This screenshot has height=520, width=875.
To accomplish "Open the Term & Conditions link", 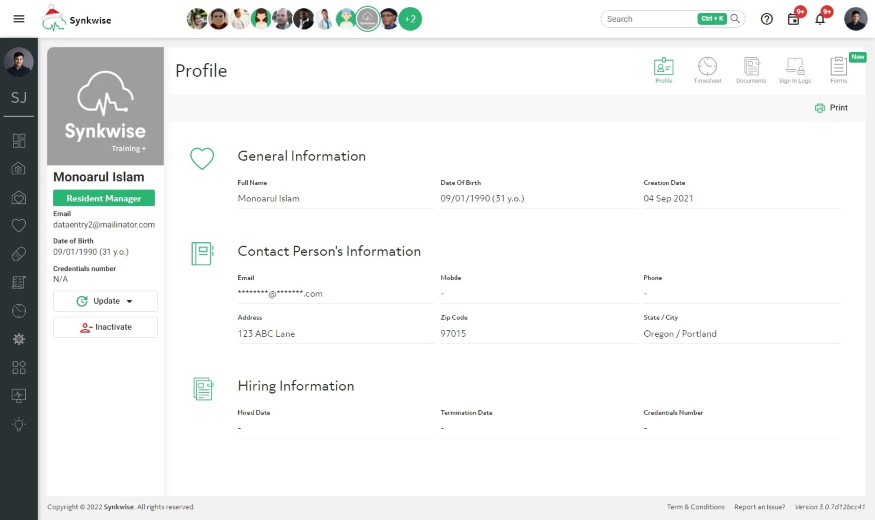I will tap(695, 507).
